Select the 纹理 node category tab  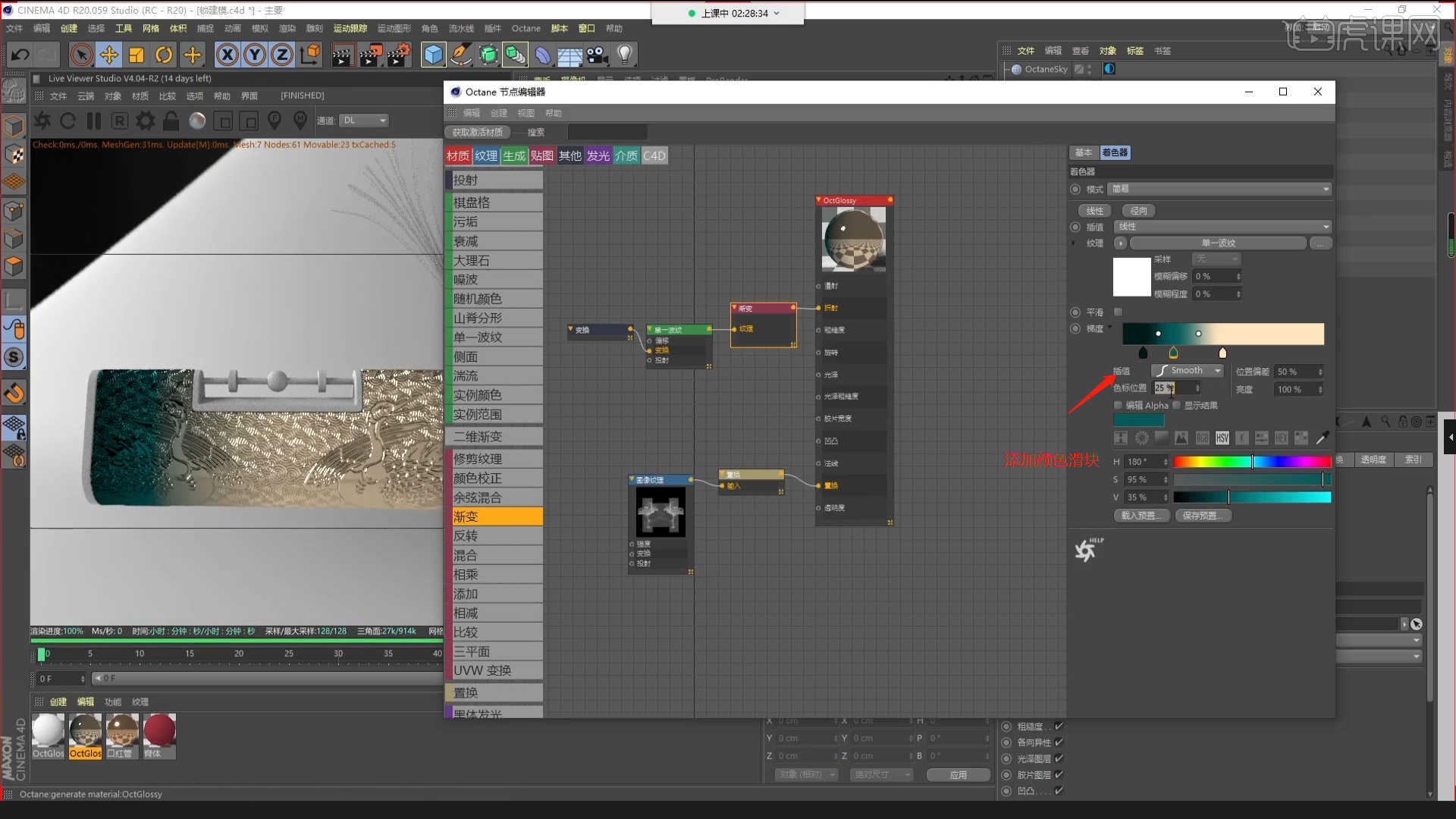click(486, 155)
